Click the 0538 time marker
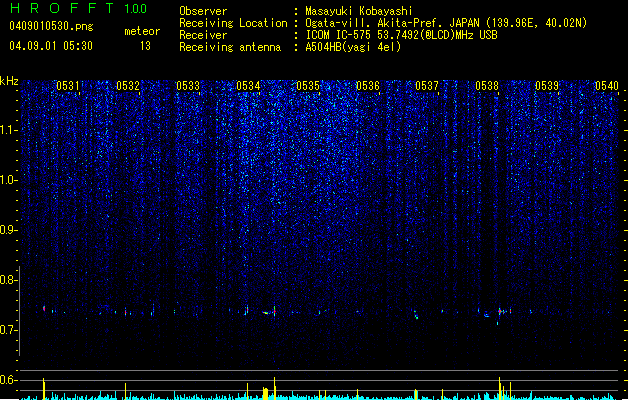 (x=487, y=86)
